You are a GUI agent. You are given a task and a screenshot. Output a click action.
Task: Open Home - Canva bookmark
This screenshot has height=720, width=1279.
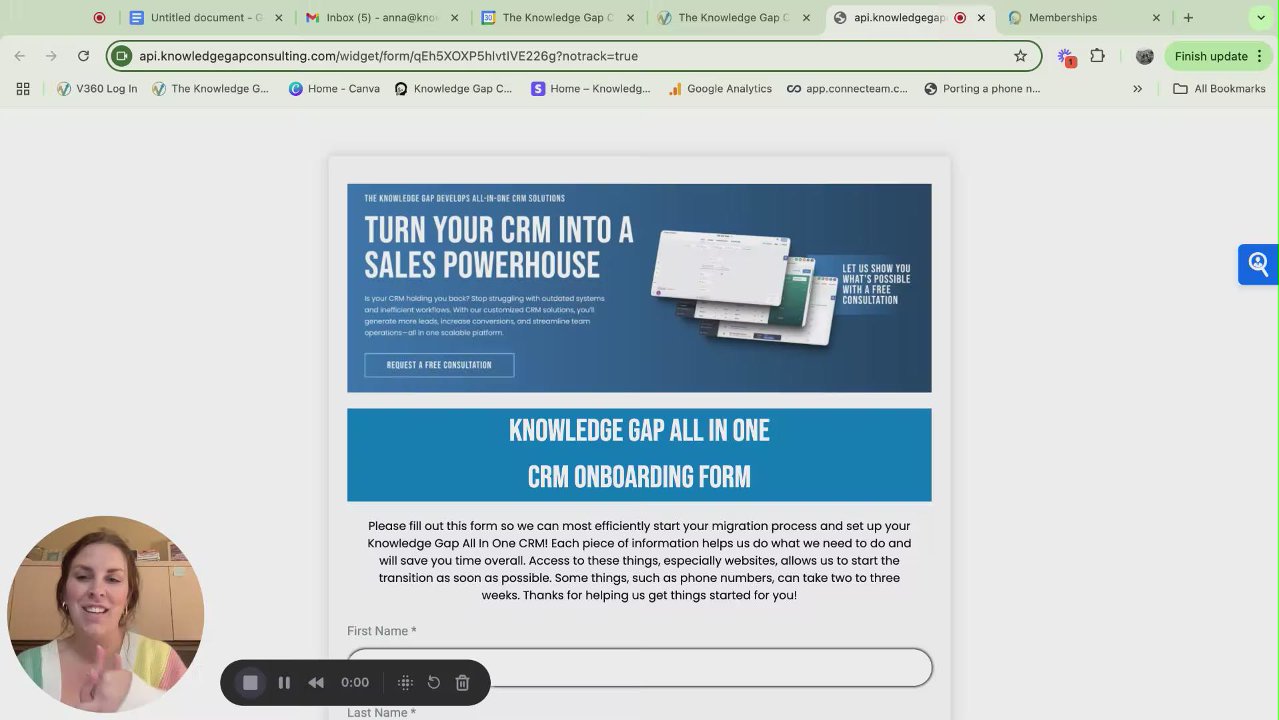point(334,88)
